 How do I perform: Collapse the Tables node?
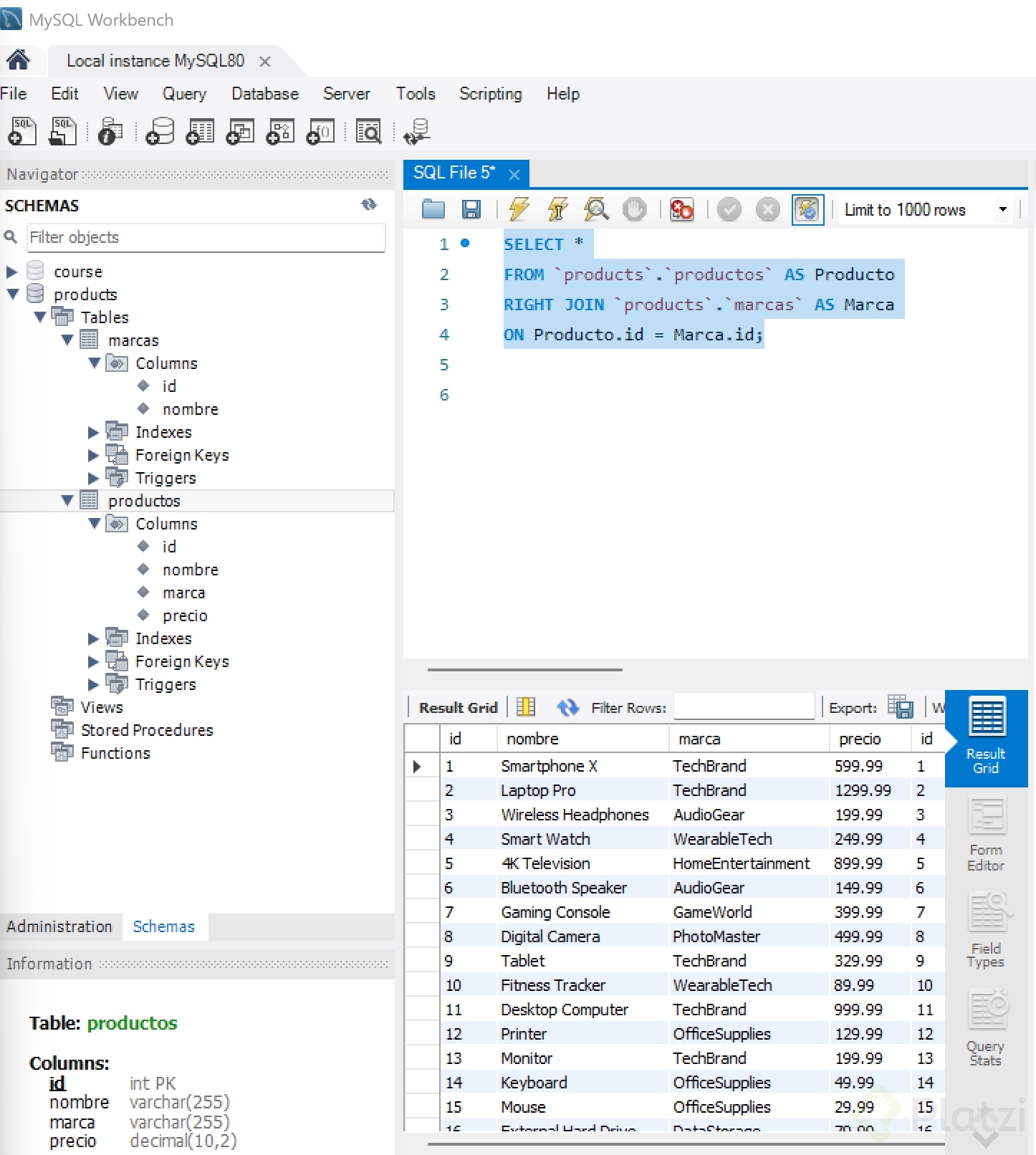(x=40, y=317)
